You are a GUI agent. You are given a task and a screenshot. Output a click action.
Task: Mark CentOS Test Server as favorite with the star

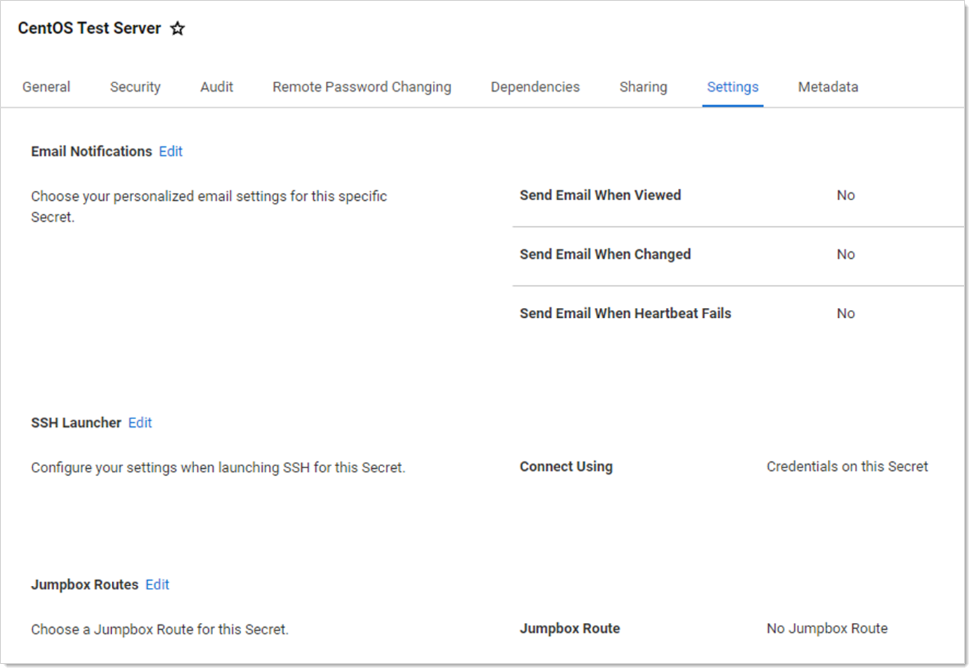point(178,29)
